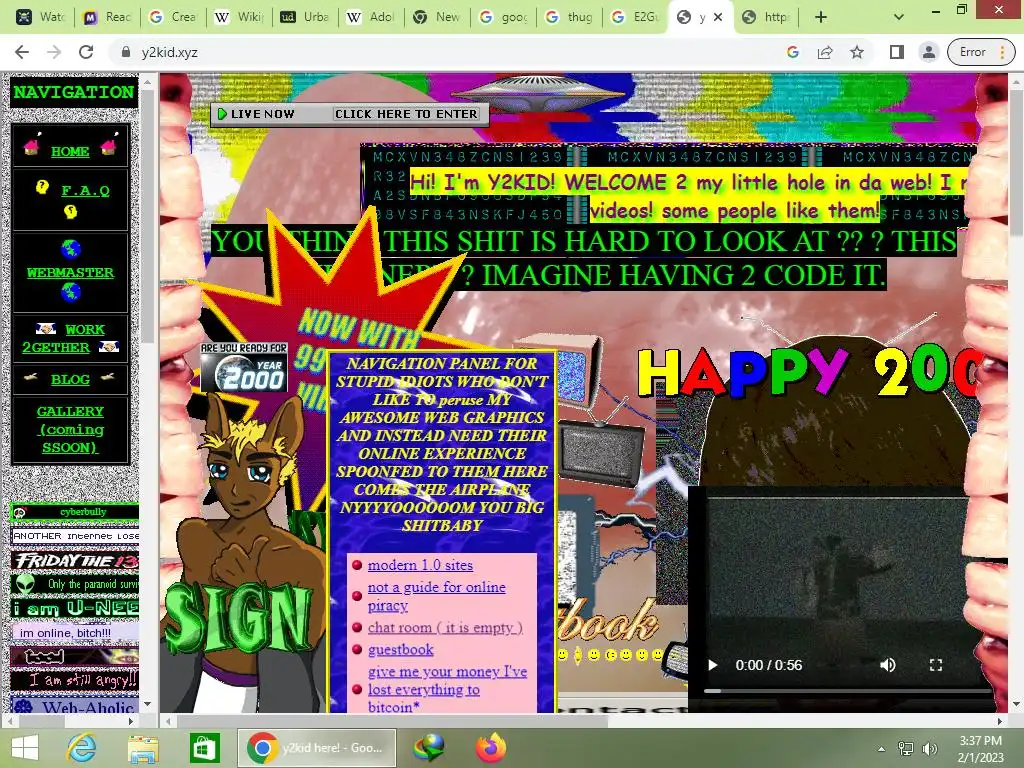This screenshot has width=1024, height=768.
Task: Open the WEBMASTER navigation link
Action: pos(70,272)
